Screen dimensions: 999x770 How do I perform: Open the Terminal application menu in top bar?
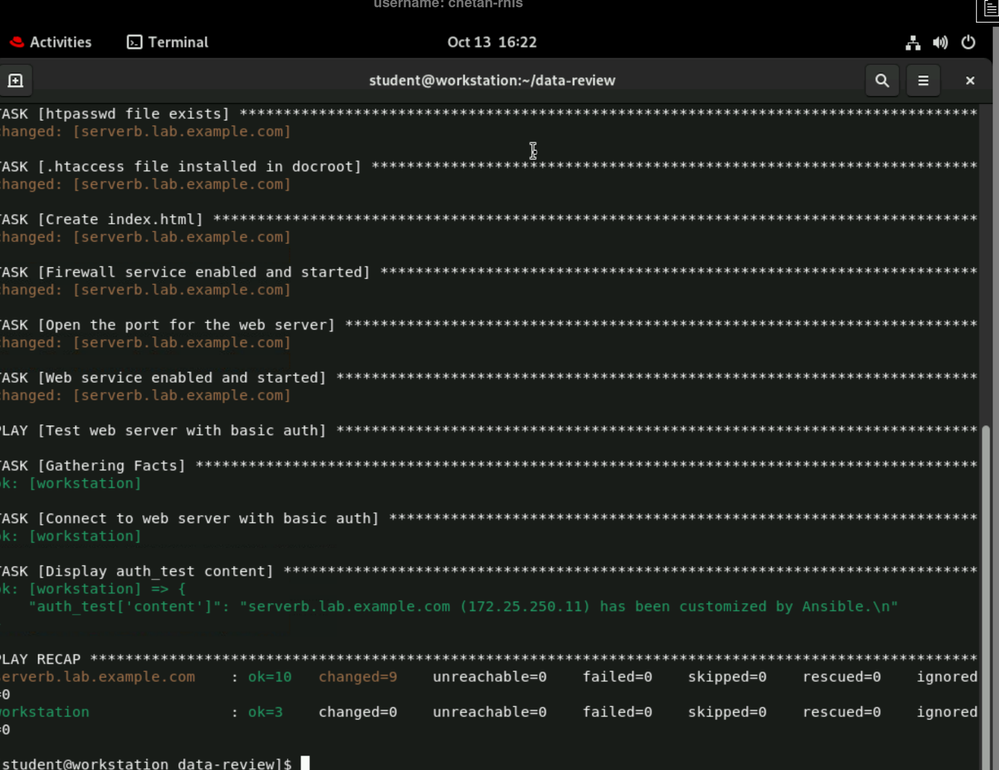(x=168, y=42)
